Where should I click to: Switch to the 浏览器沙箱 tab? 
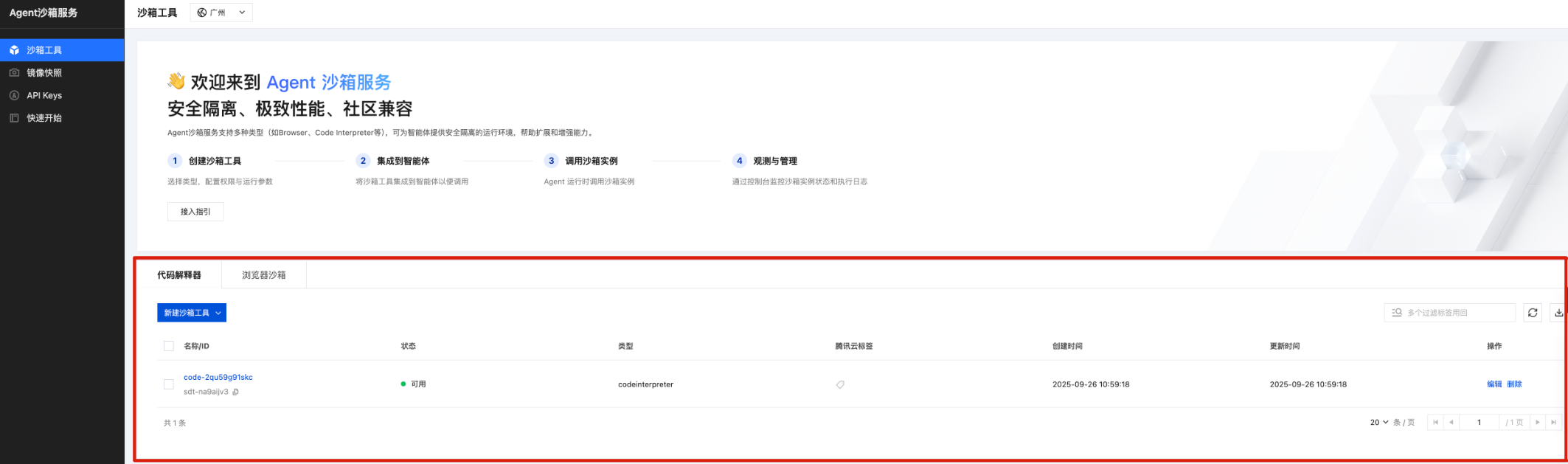click(264, 275)
